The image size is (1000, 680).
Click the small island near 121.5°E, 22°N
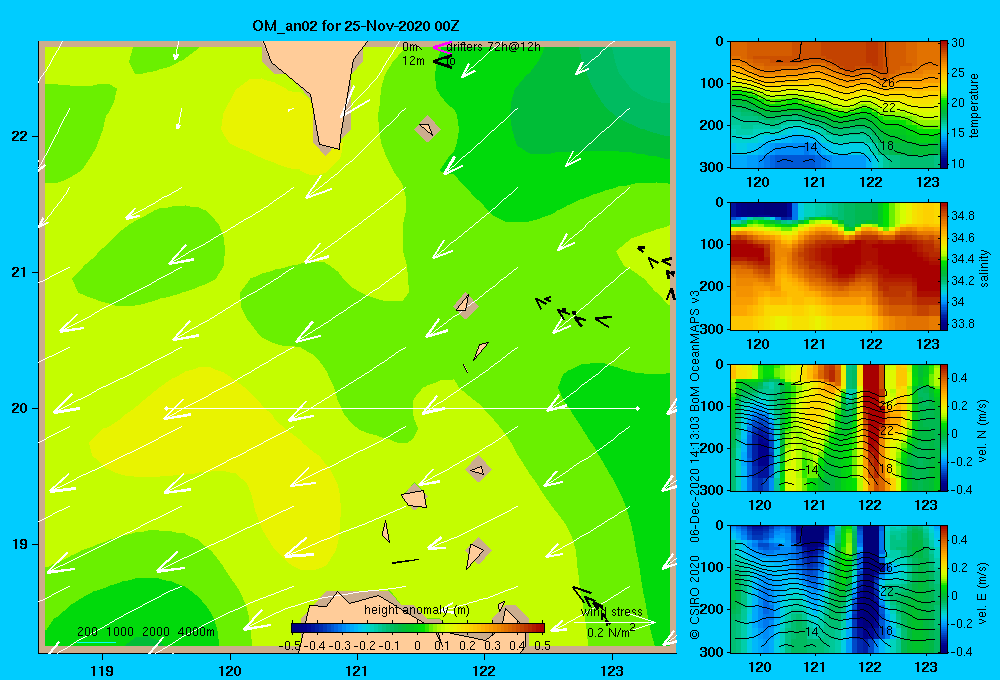coord(427,129)
